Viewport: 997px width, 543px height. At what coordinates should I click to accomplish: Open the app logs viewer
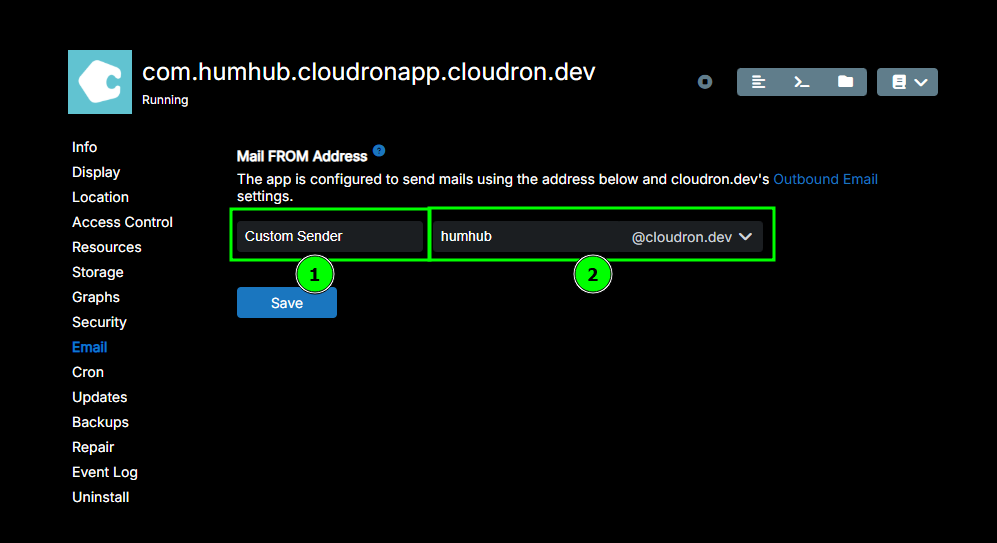[x=759, y=82]
